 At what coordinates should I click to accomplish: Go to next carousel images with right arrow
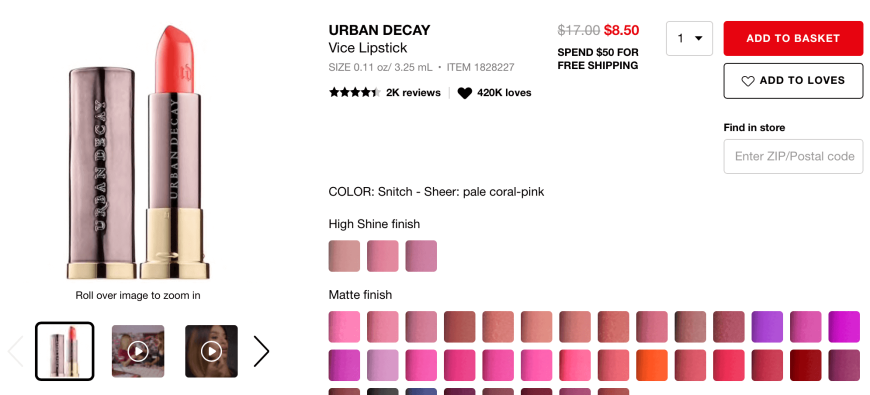pos(261,351)
